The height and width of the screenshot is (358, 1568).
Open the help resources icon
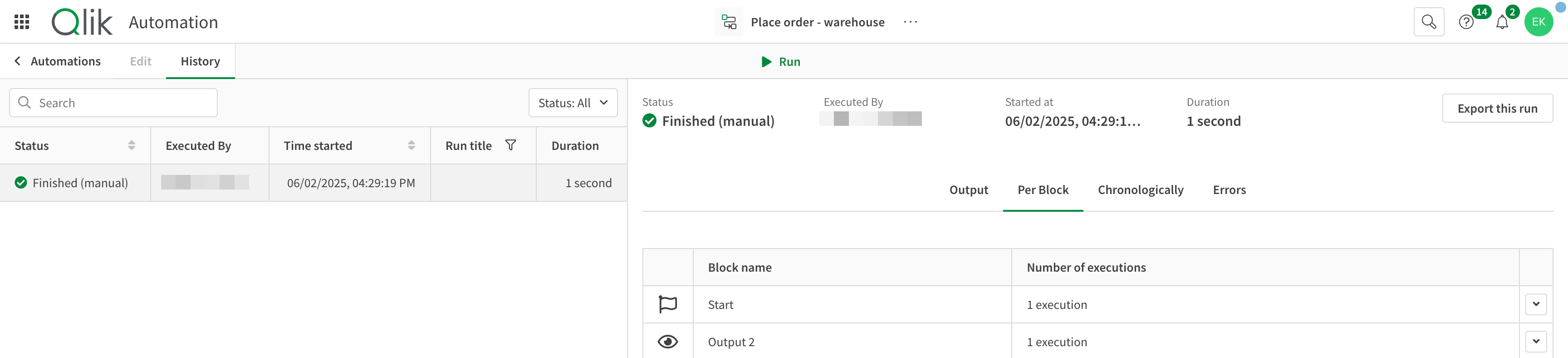tap(1466, 23)
